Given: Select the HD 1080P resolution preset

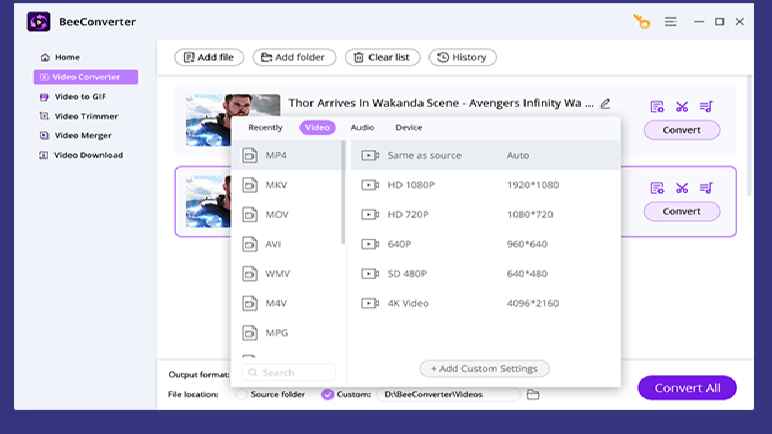Looking at the screenshot, I should click(x=412, y=185).
